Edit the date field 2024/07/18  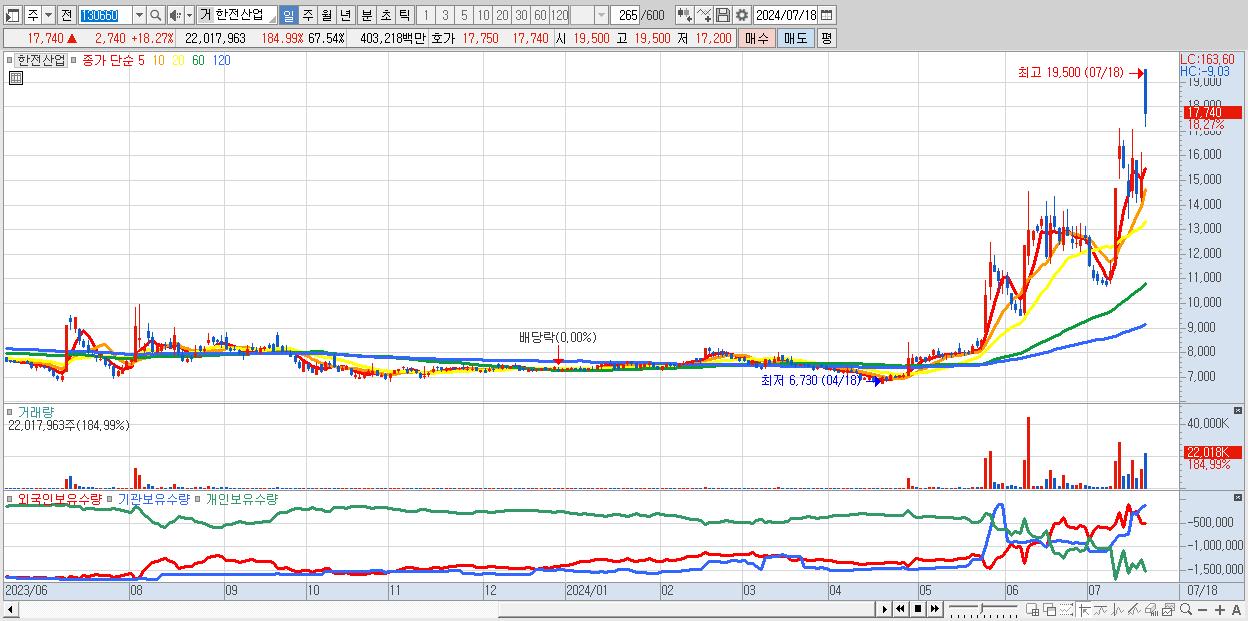click(x=786, y=15)
